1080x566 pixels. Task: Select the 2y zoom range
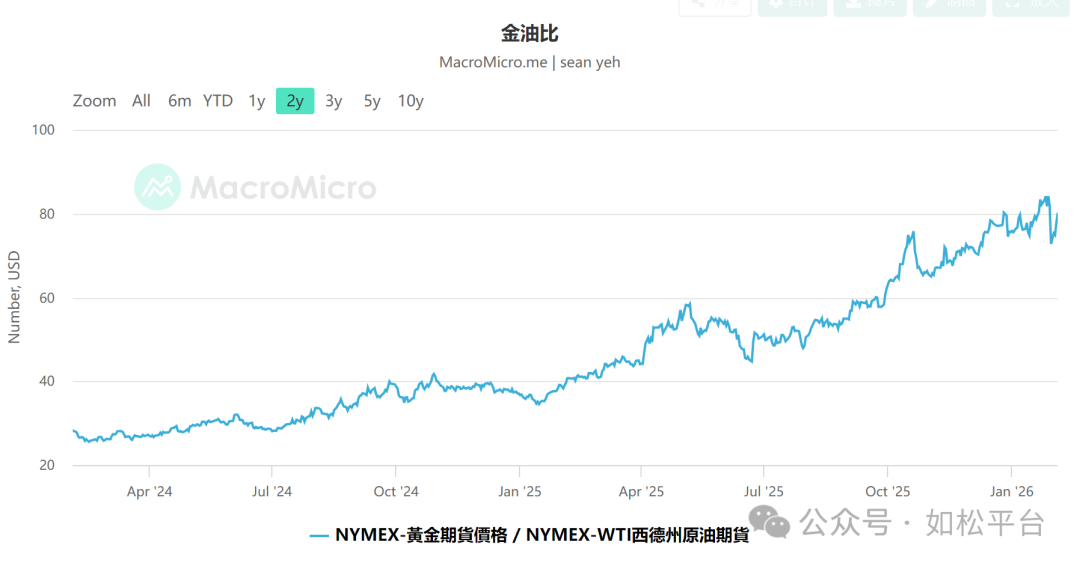pyautogui.click(x=295, y=101)
